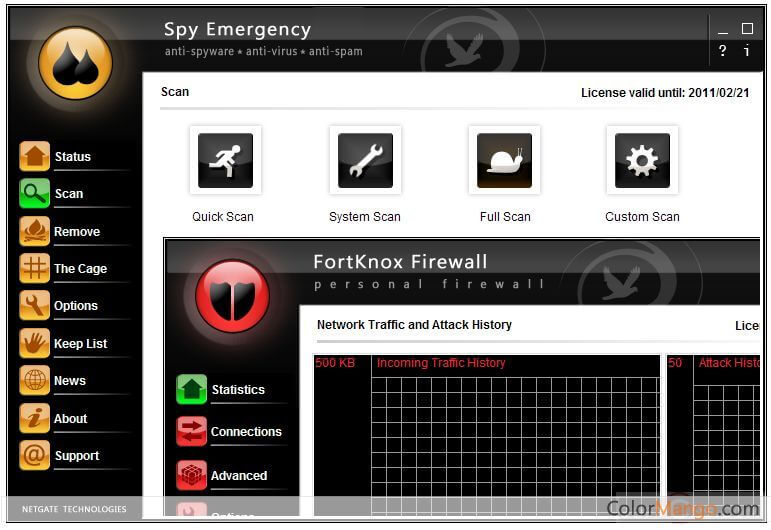Open the Remove fire icon

coord(34,231)
